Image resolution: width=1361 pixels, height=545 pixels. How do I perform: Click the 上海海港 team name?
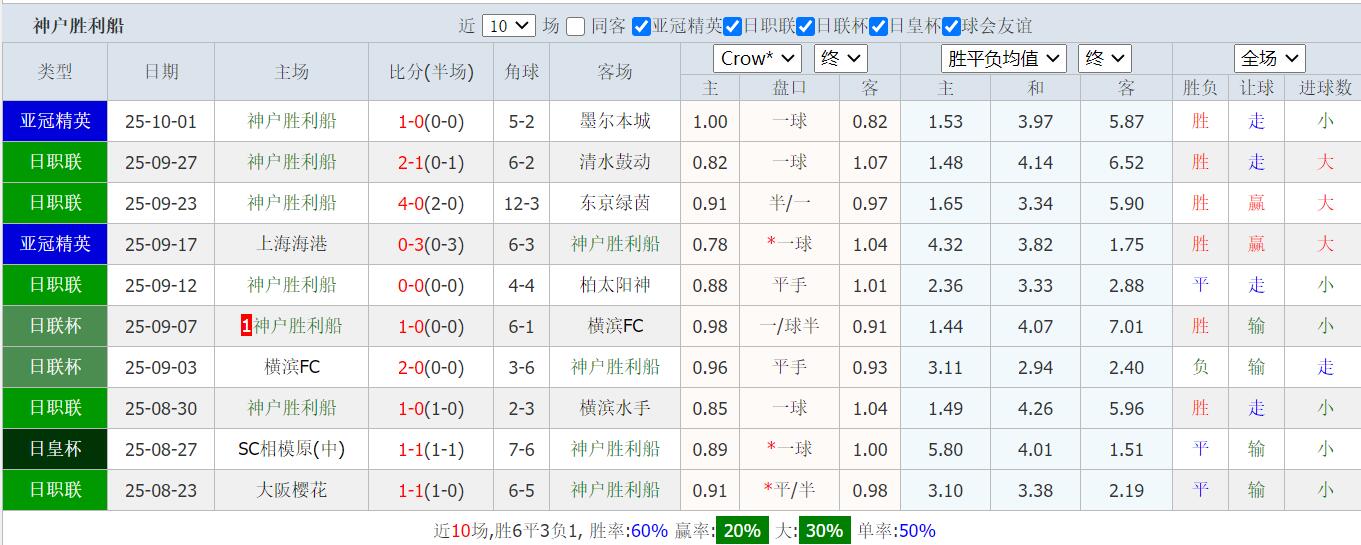point(292,244)
